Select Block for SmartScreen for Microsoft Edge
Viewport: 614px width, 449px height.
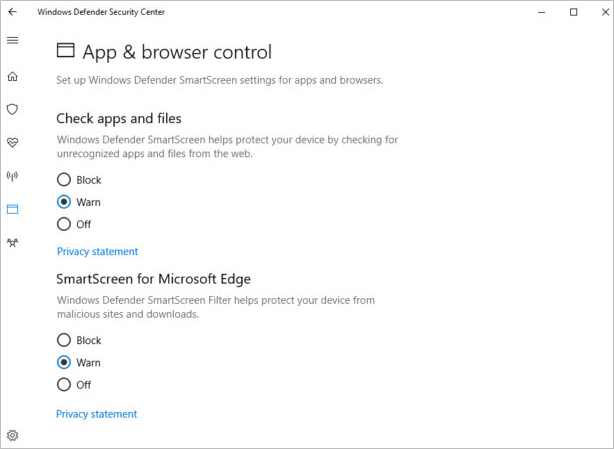coord(64,340)
